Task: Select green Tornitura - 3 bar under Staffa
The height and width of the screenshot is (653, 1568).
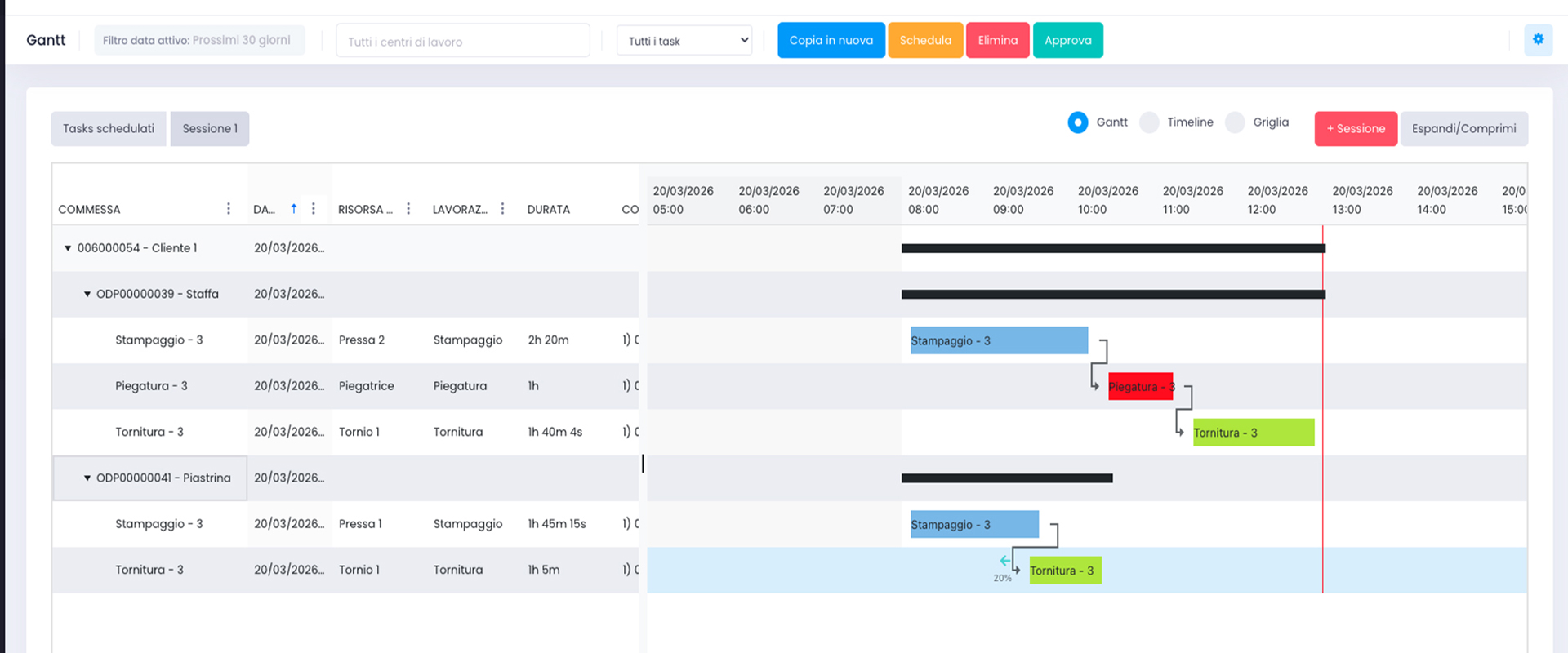Action: pos(1254,432)
